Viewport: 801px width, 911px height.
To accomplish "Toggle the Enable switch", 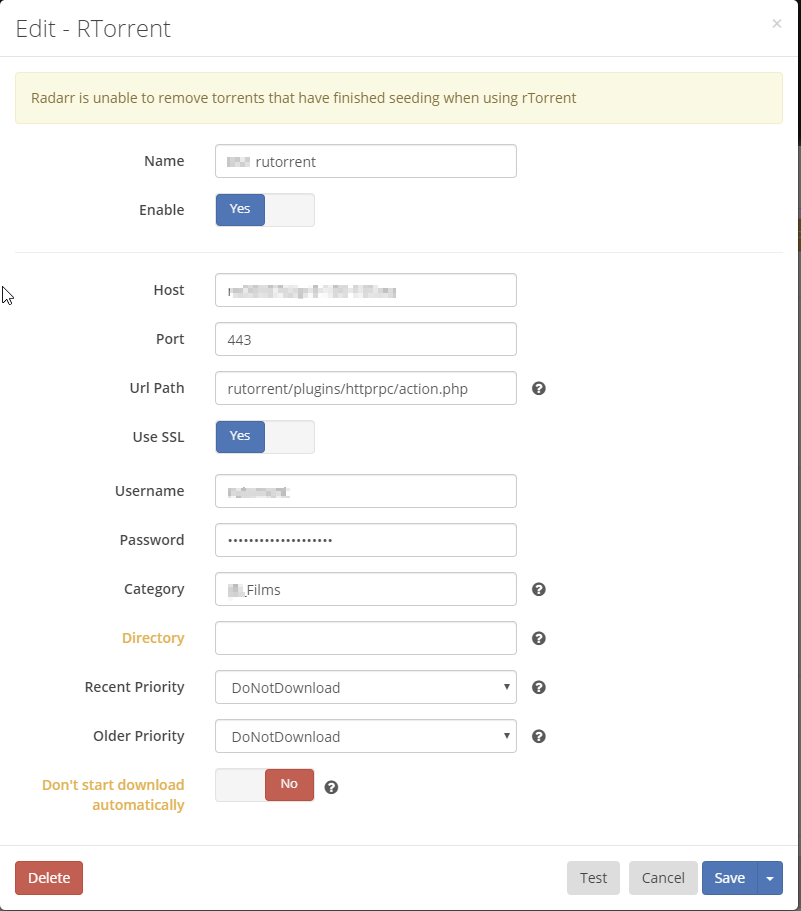I will coord(265,210).
